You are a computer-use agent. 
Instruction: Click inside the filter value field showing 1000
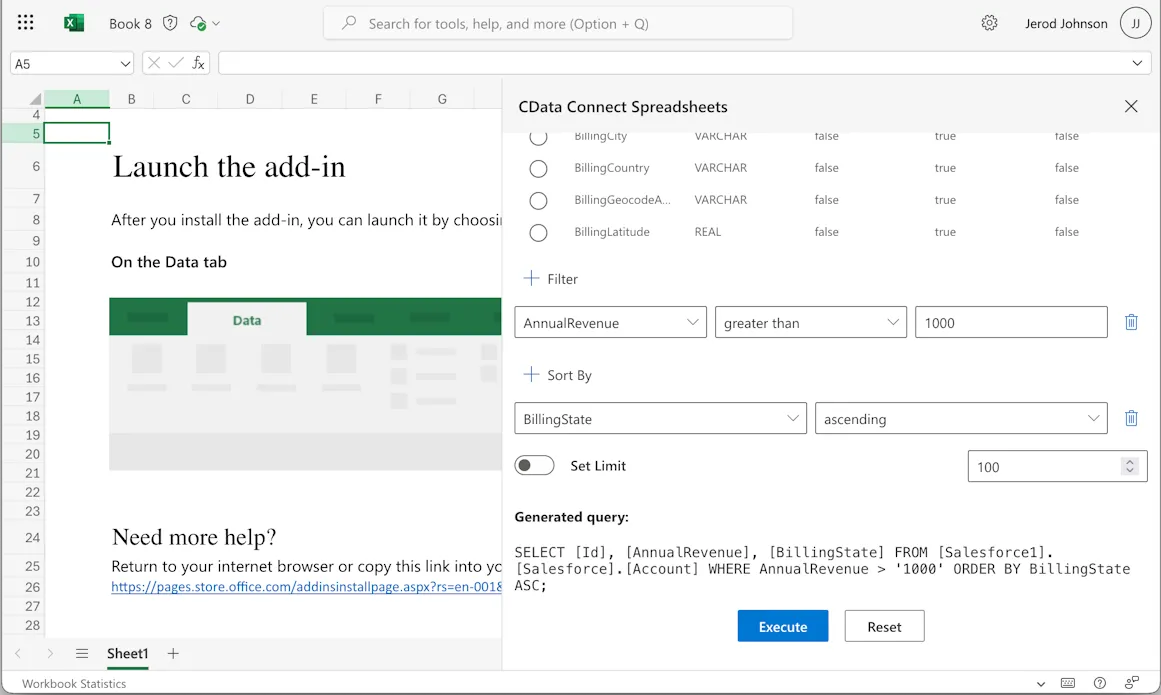1010,322
